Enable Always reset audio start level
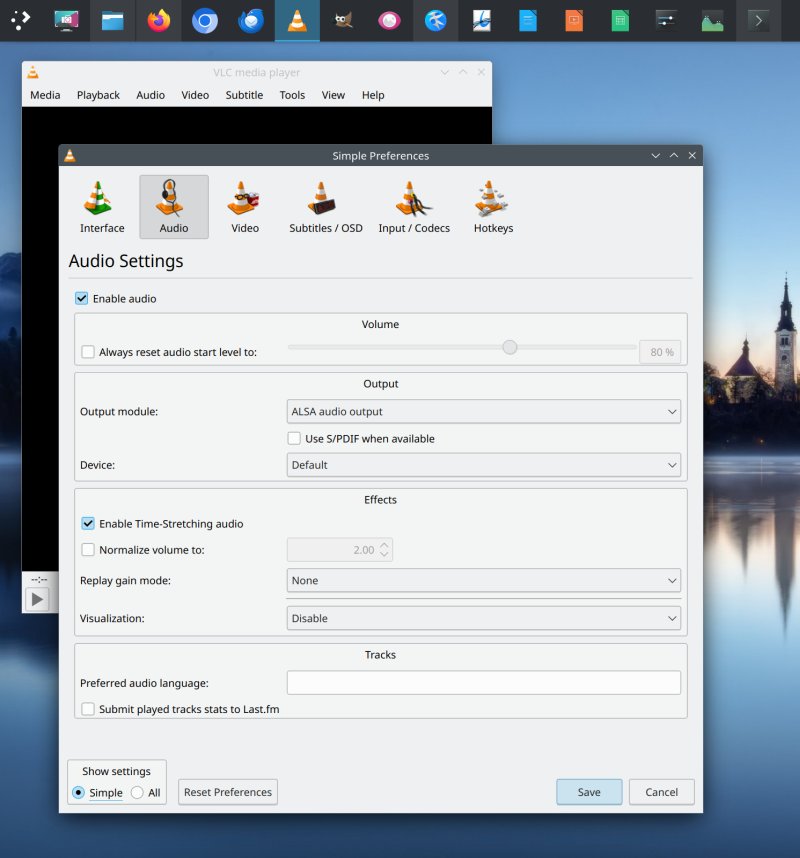 click(x=89, y=352)
